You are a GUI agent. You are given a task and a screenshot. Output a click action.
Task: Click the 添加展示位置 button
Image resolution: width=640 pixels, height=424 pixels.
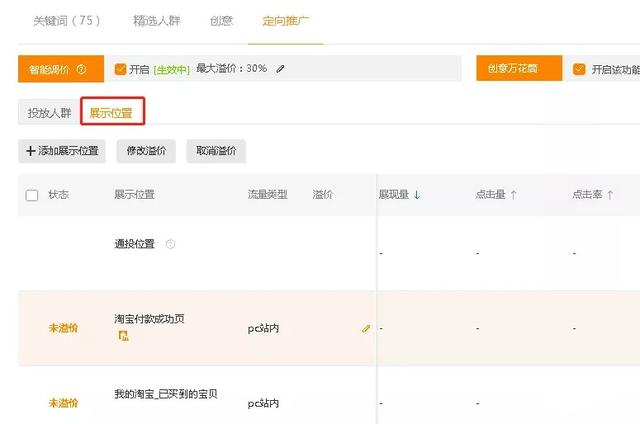coord(62,151)
